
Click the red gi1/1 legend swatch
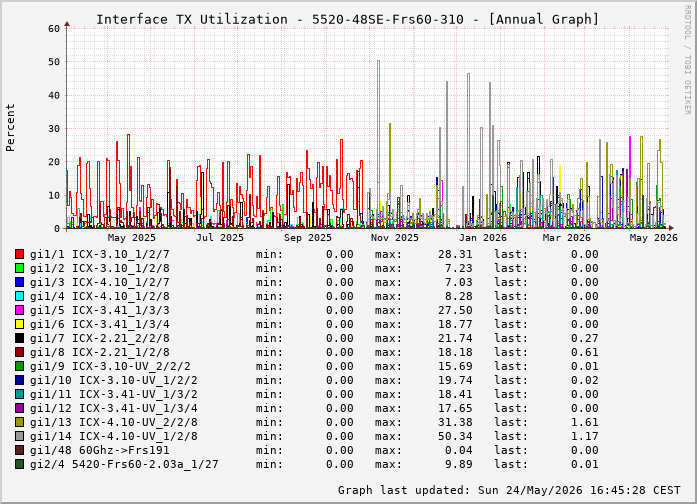[19, 254]
